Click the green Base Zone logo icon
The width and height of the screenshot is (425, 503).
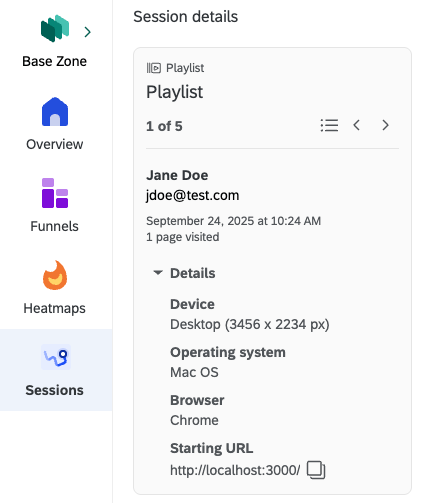tap(55, 28)
